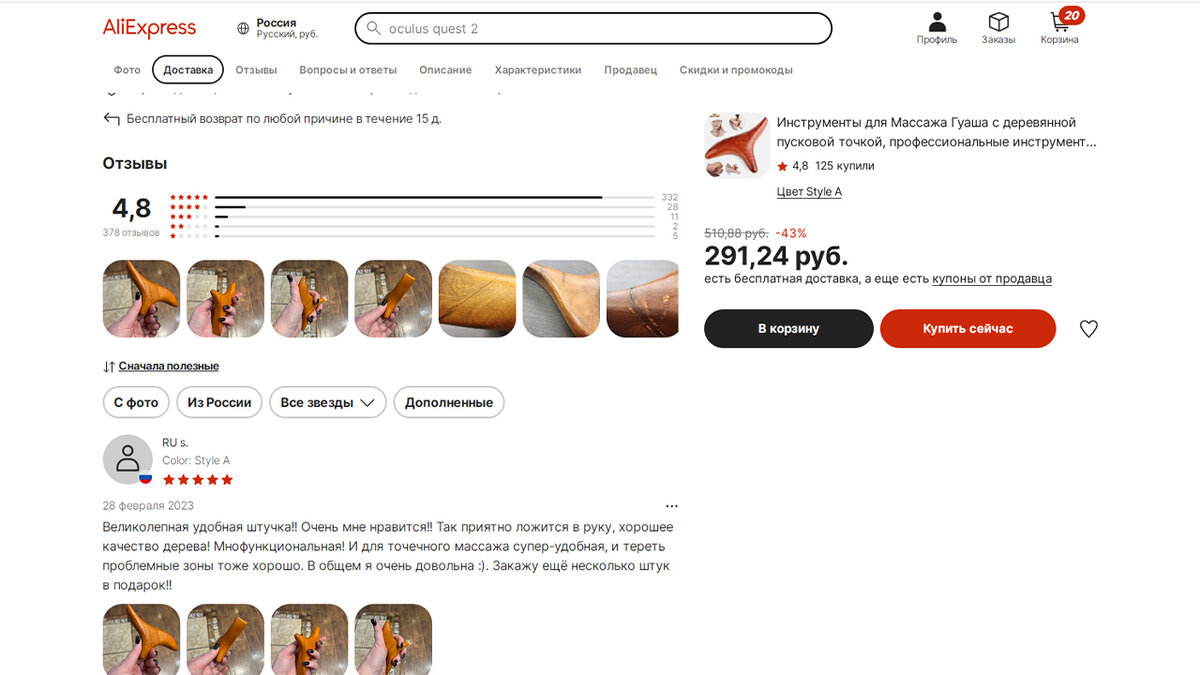Image resolution: width=1200 pixels, height=675 pixels.
Task: Open the three-dot menu on the review
Action: point(671,506)
